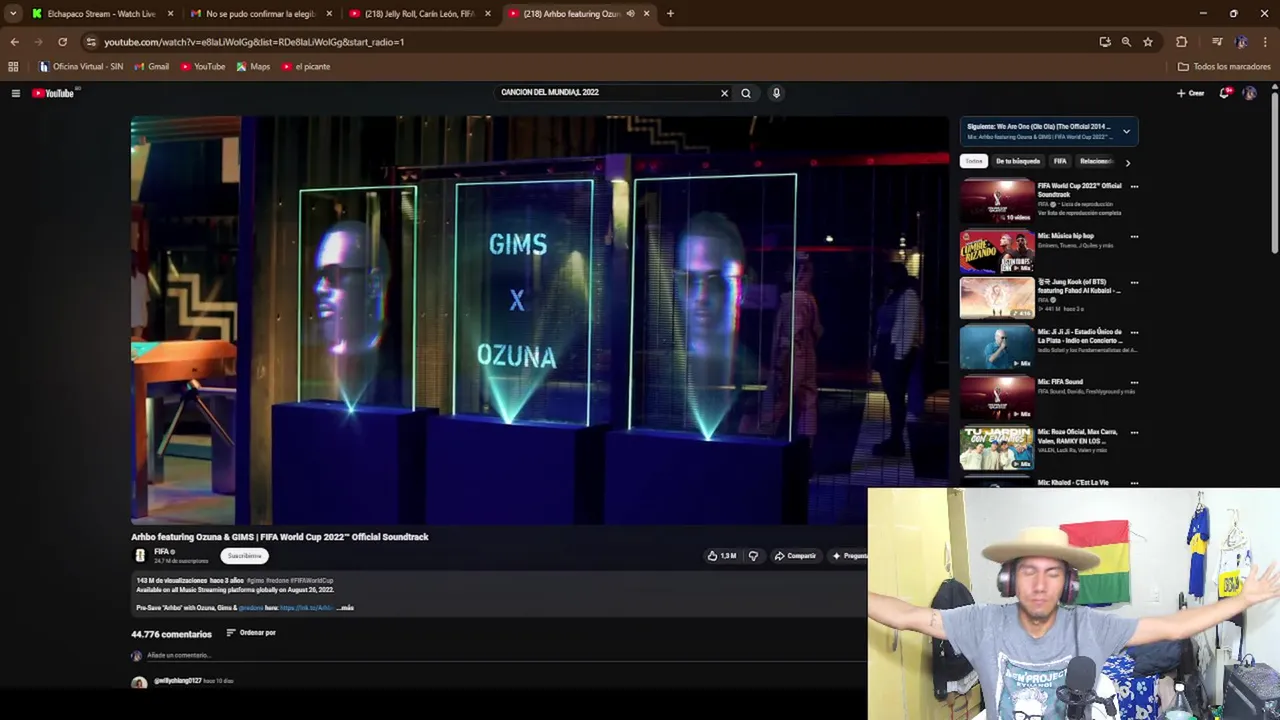The image size is (1280, 720).
Task: Open options for Mix: Música hip hop
Action: coord(1134,237)
